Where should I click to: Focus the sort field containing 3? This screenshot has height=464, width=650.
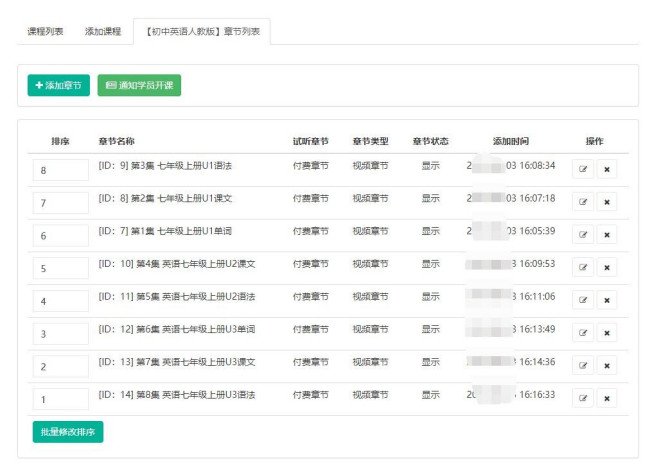[61, 334]
